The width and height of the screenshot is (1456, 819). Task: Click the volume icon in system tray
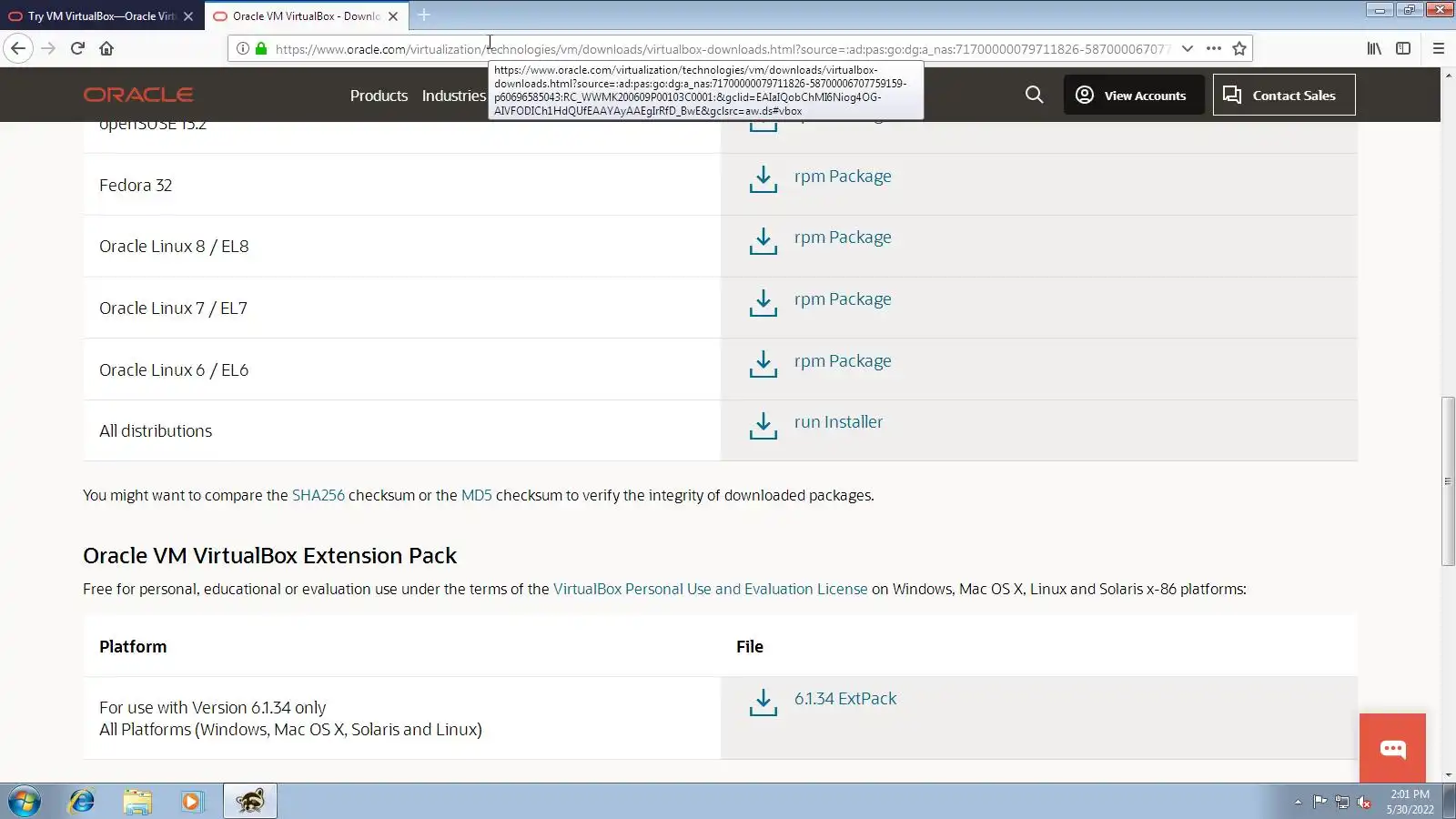click(x=1364, y=802)
